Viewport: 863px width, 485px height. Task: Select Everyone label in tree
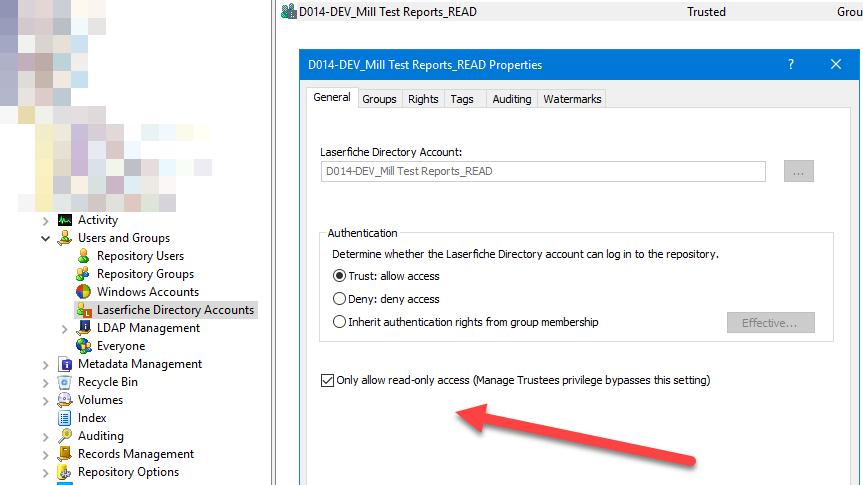[121, 346]
